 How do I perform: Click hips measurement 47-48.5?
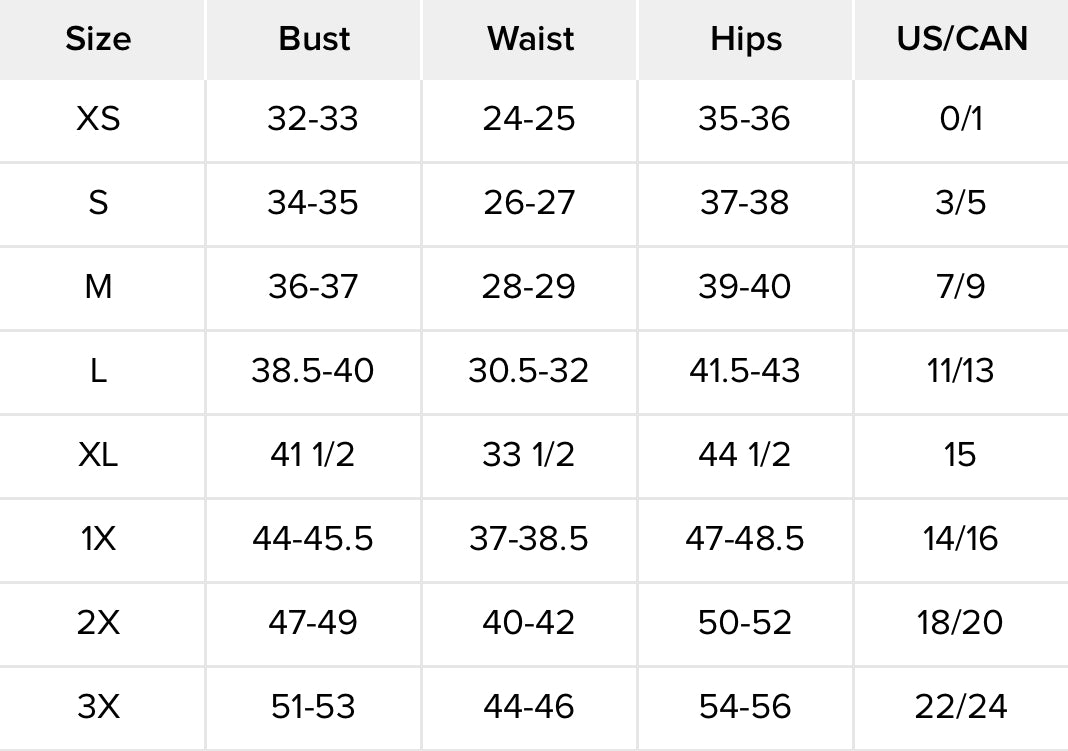(x=745, y=539)
